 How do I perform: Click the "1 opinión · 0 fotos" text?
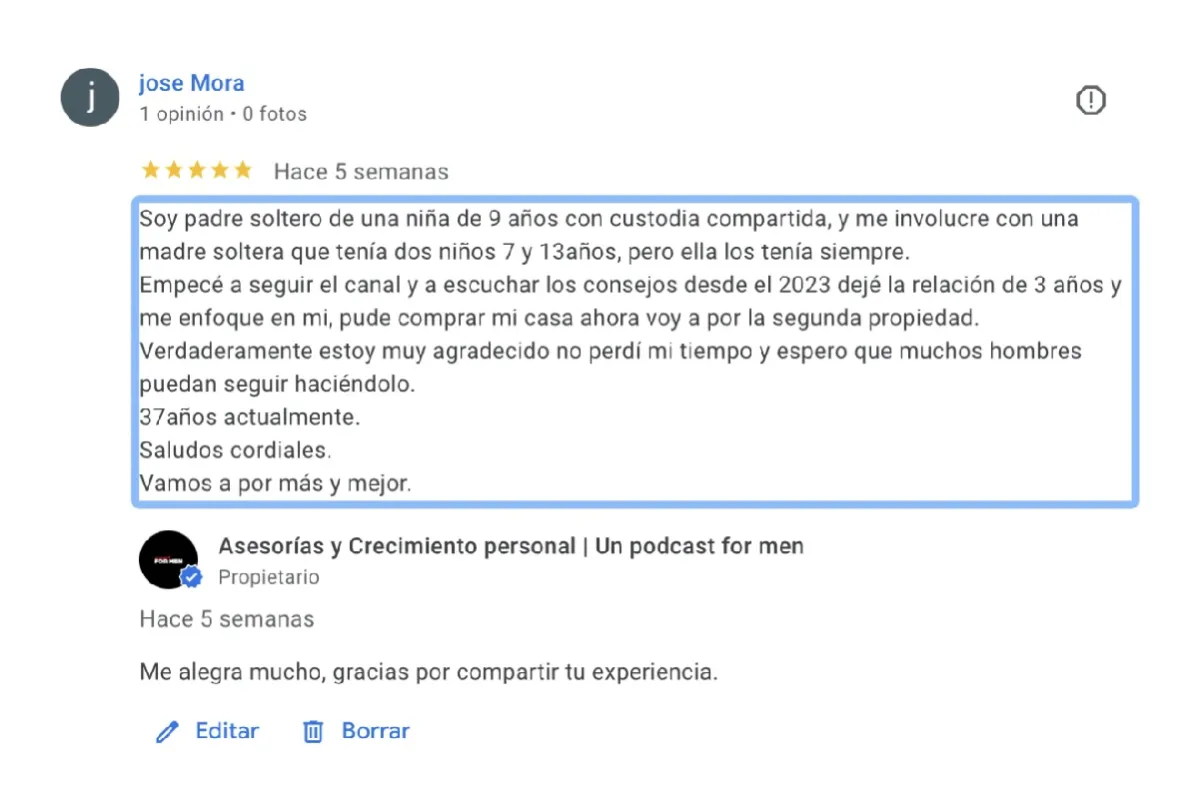[x=223, y=114]
